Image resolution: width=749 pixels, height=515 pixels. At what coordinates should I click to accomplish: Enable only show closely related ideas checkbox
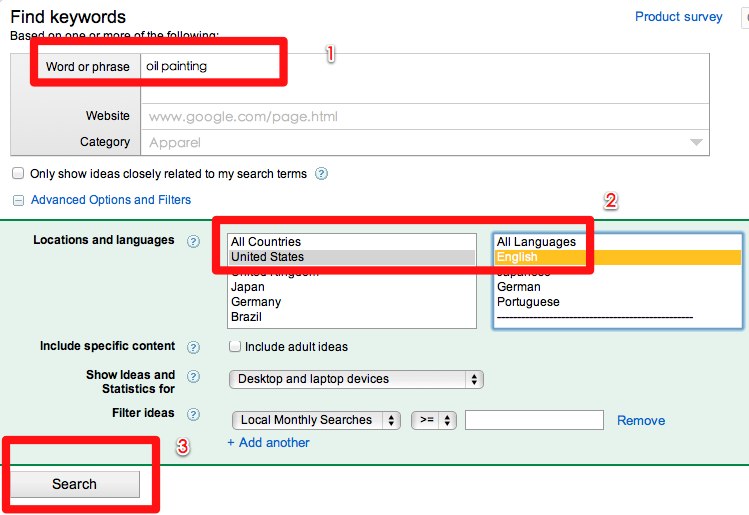(18, 173)
